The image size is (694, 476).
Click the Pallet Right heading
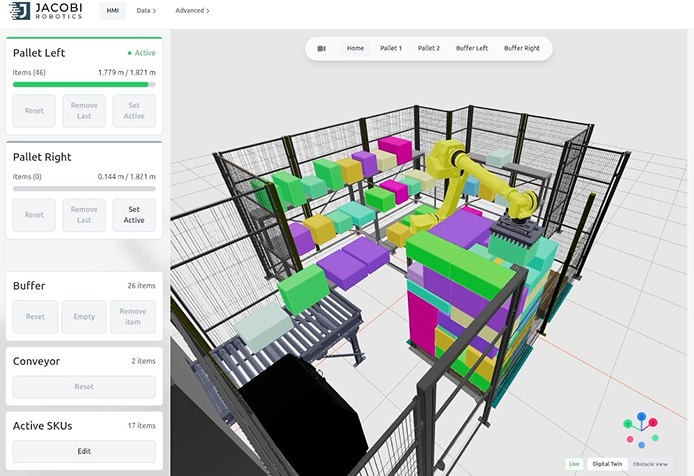point(42,157)
